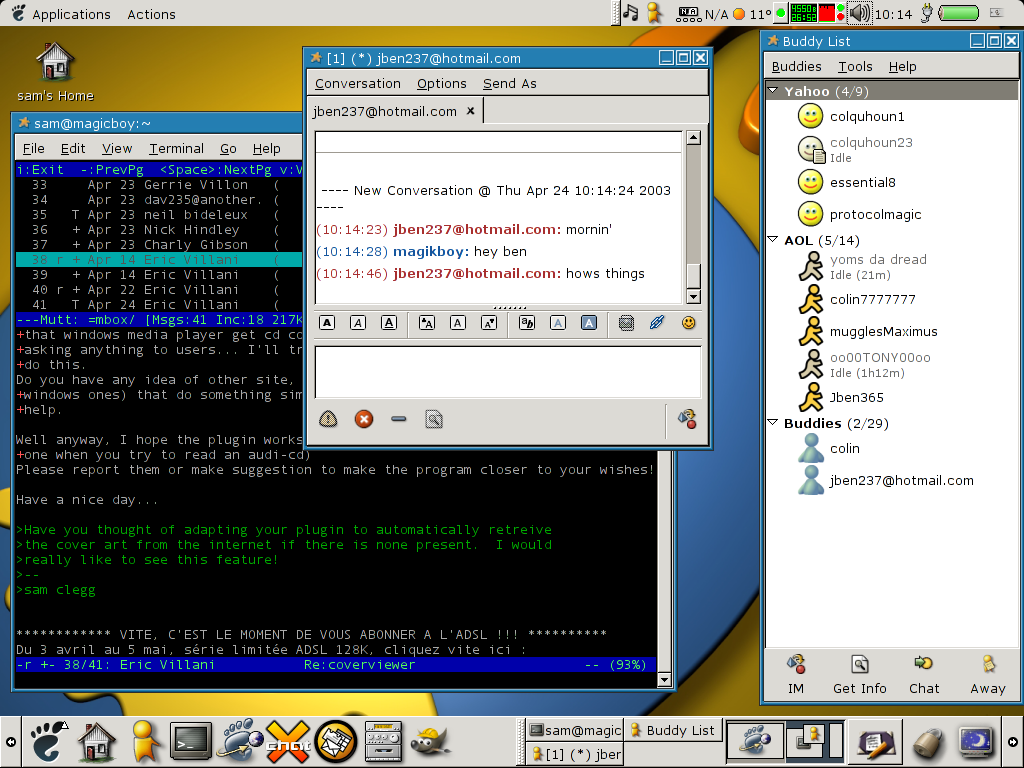Click the larger font size icon
Viewport: 1024px width, 768px height.
point(427,323)
